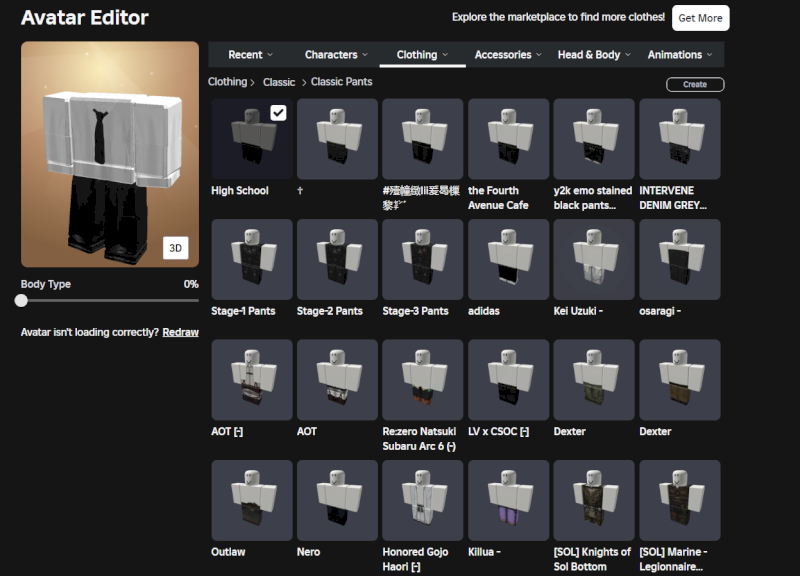The image size is (800, 576).
Task: Expand the Recent dropdown menu
Action: tap(250, 55)
